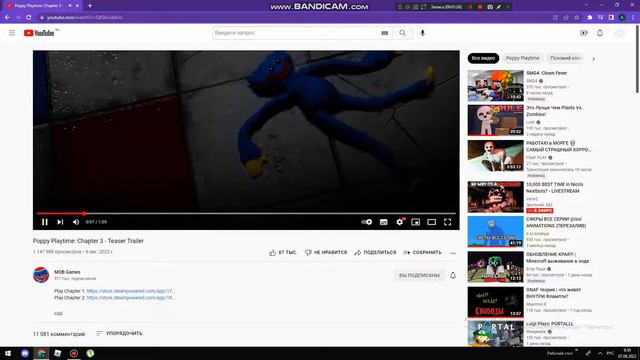Select the Poppy Playtime Chapter 3 browser tab

click(42, 6)
